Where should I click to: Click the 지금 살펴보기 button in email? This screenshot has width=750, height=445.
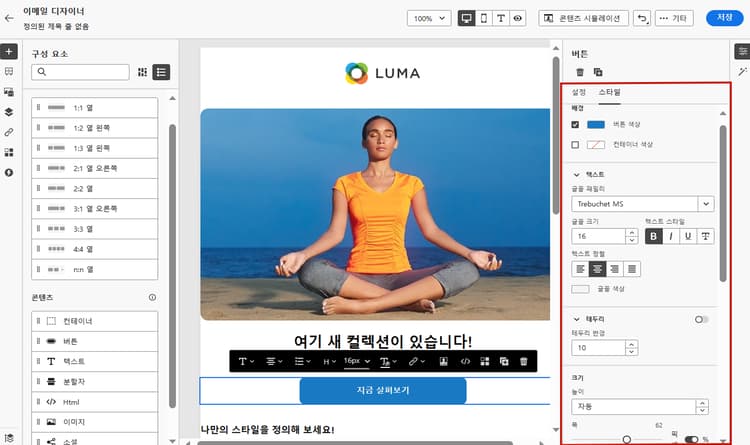[x=383, y=390]
